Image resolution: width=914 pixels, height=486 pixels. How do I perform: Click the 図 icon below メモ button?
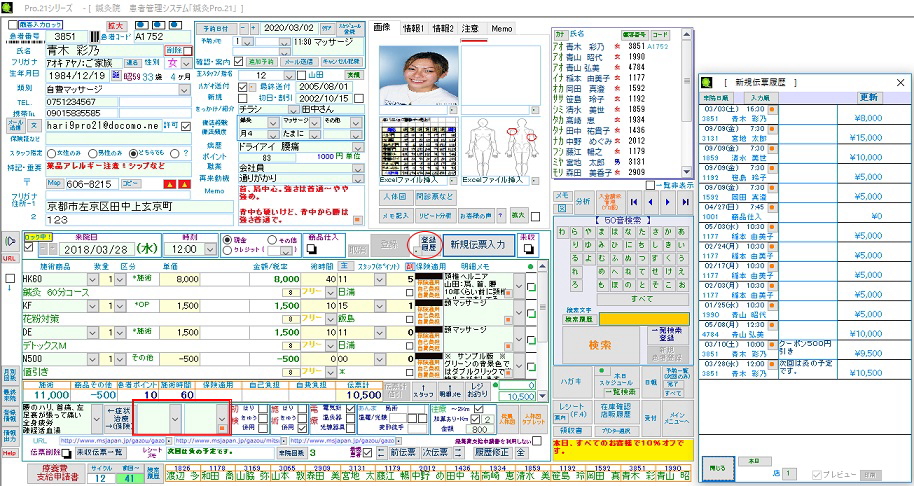tap(561, 207)
